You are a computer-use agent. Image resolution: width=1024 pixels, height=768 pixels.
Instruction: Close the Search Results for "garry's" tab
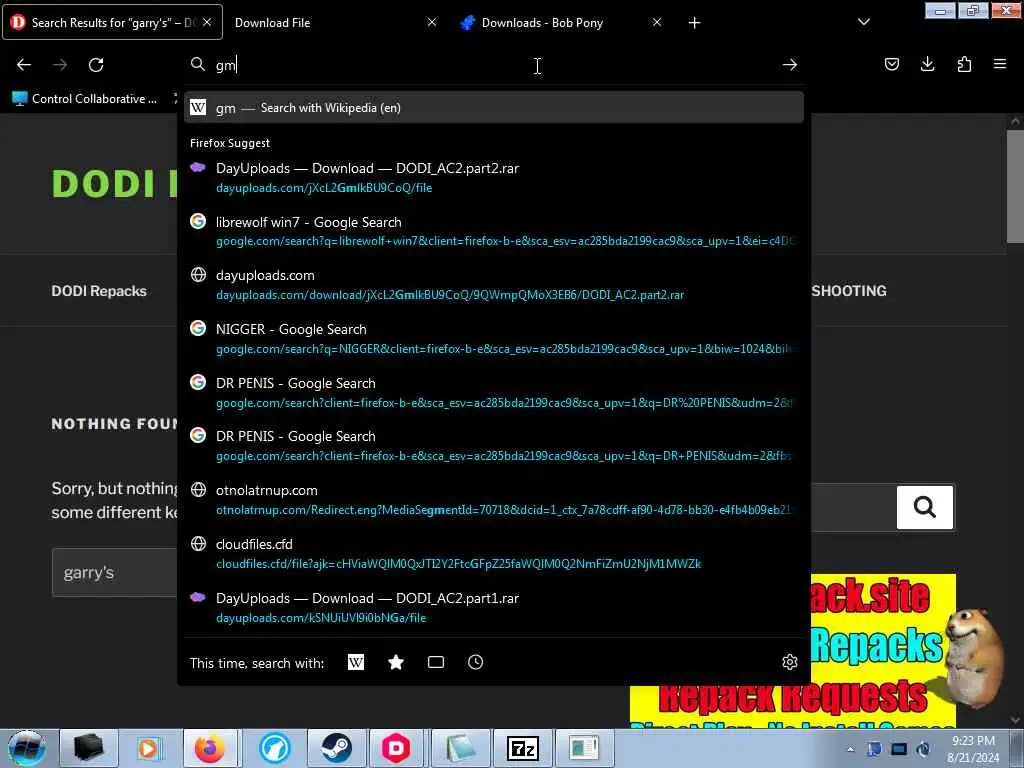tap(207, 22)
